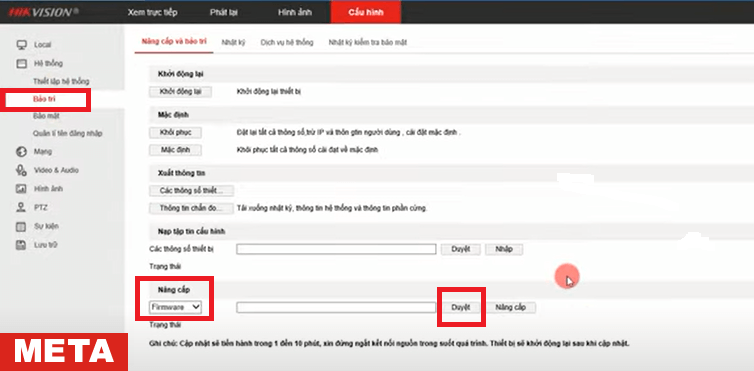The height and width of the screenshot is (371, 754).
Task: Open Nhật ký kiểm tra bảo mật tab
Action: coord(368,42)
